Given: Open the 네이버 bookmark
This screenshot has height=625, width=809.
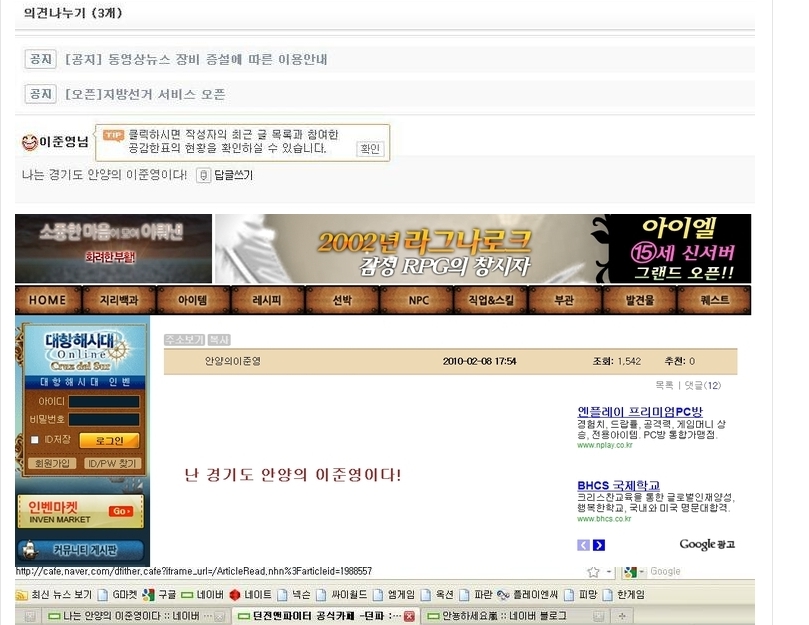Looking at the screenshot, I should click(x=203, y=595).
